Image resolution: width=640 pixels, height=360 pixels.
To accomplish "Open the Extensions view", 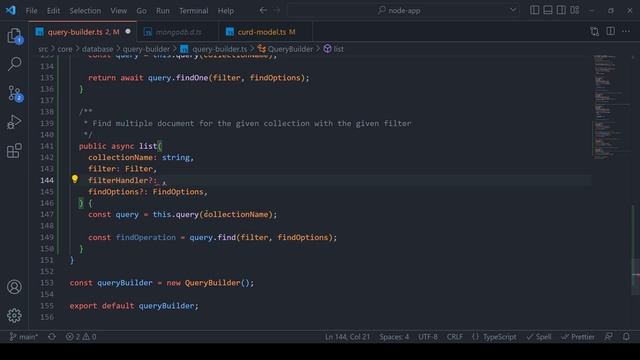I will [x=15, y=151].
